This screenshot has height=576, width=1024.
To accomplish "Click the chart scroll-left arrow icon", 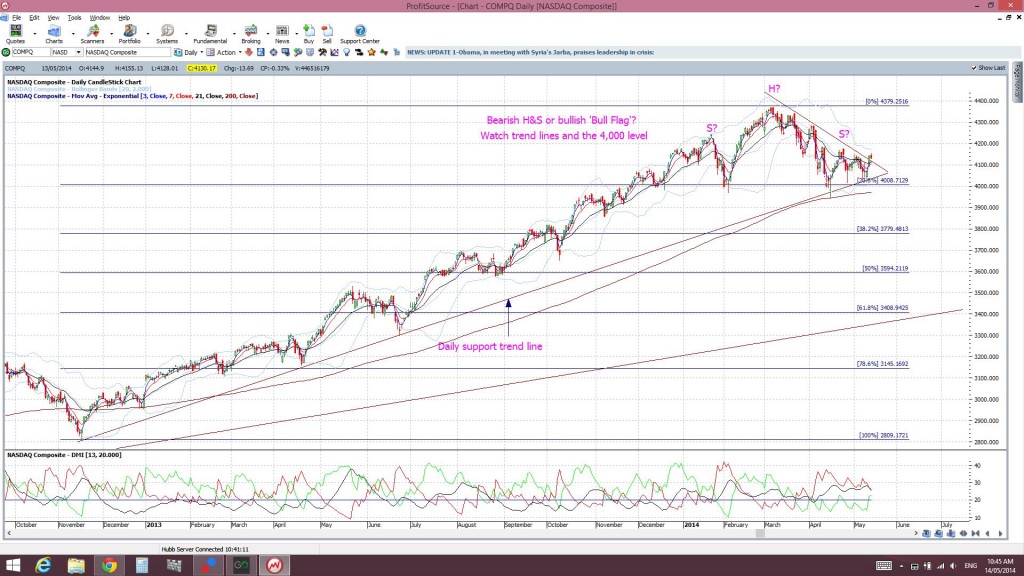I will (x=987, y=534).
